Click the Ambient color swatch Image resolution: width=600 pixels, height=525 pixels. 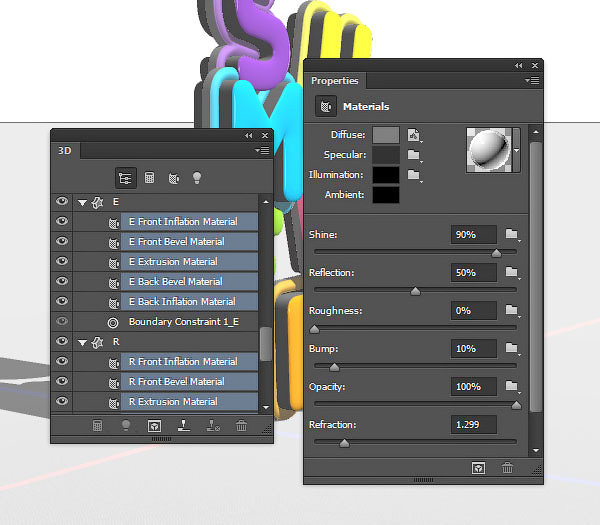(x=386, y=195)
